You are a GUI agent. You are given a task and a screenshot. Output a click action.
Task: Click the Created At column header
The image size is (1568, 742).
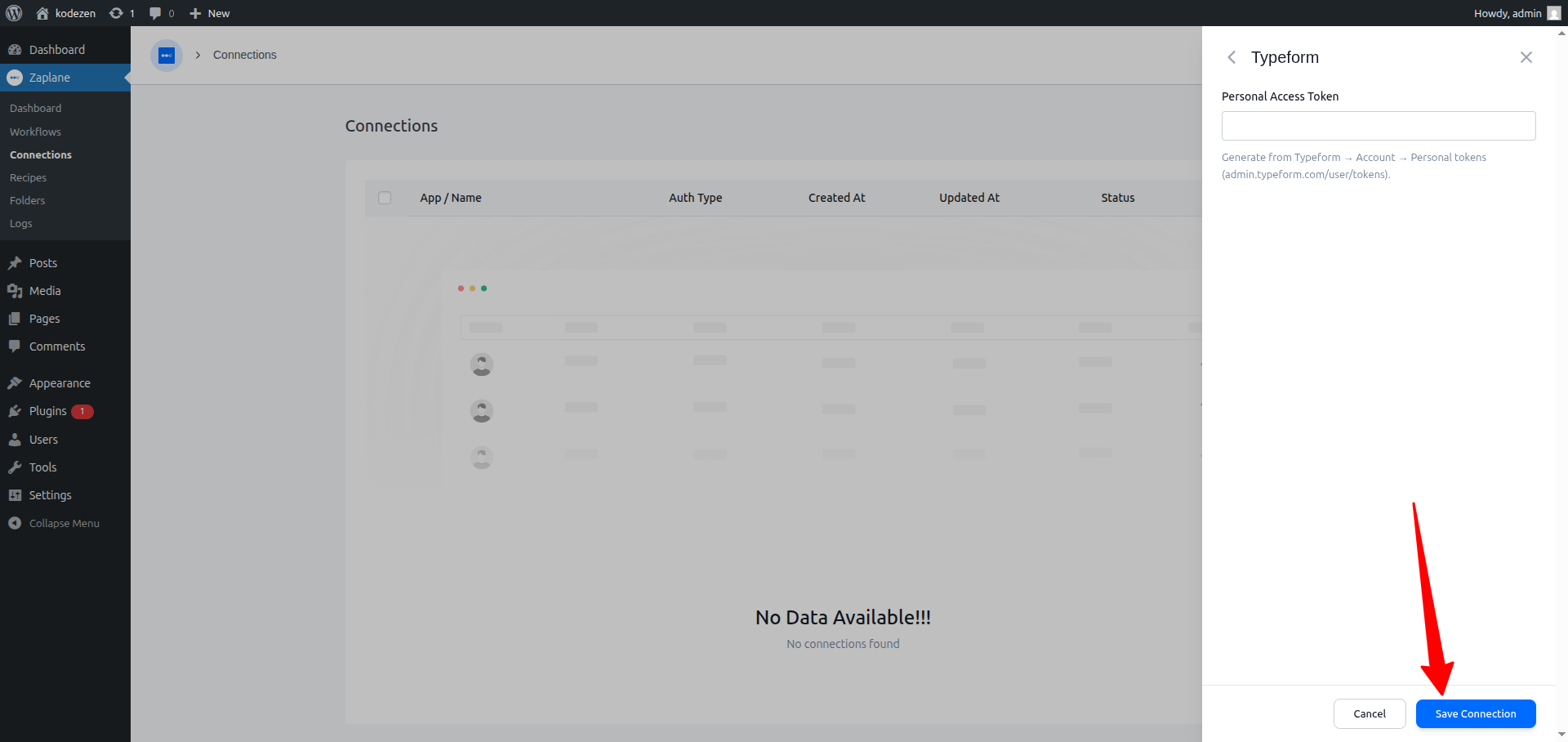click(837, 198)
